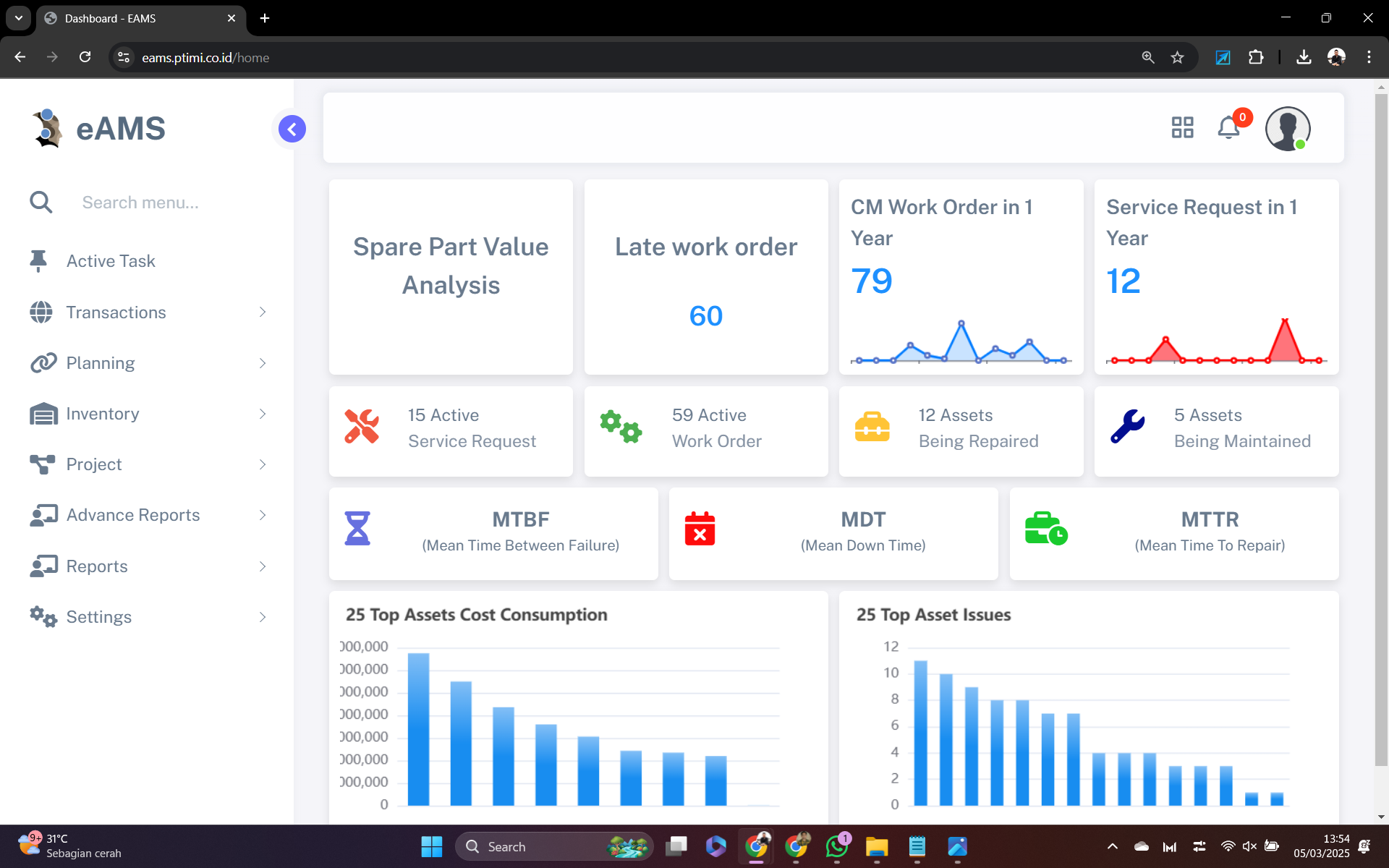Click the crossed tools Active Service Request icon

pos(362,427)
